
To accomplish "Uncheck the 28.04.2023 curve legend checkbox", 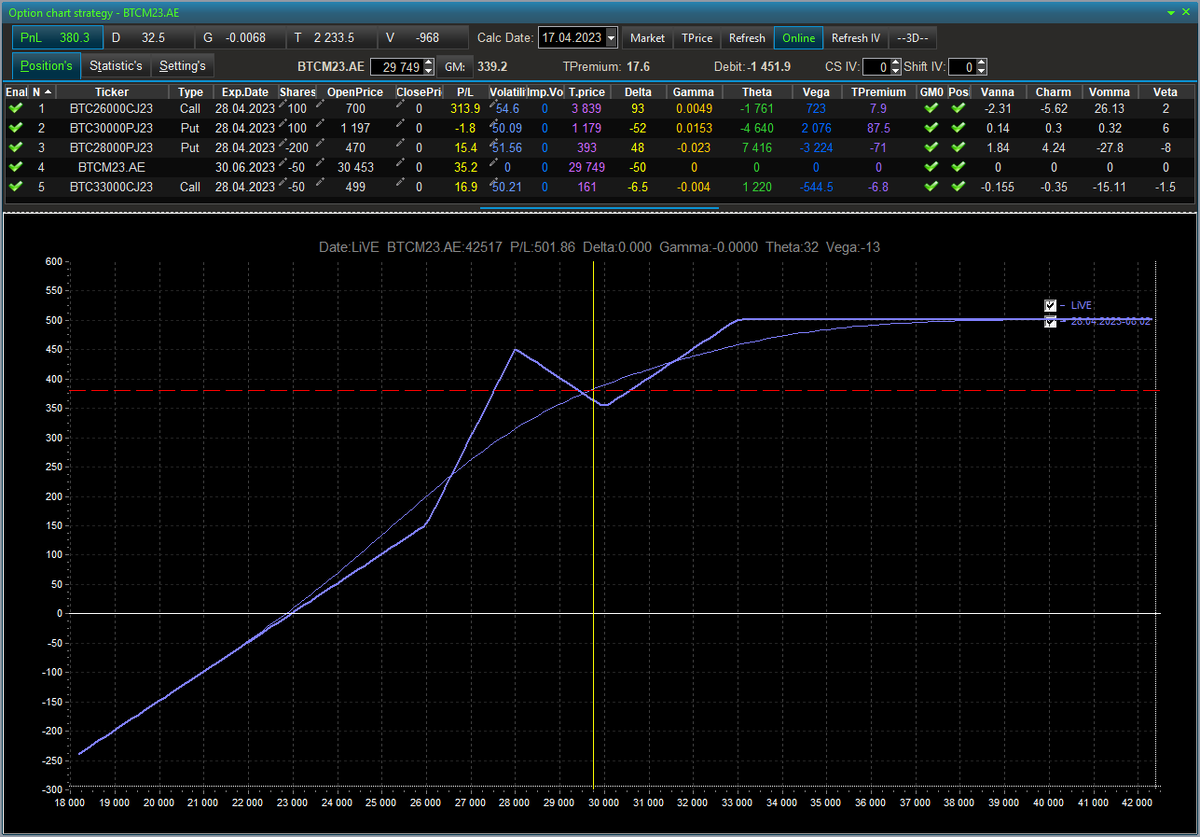I will tap(1050, 322).
